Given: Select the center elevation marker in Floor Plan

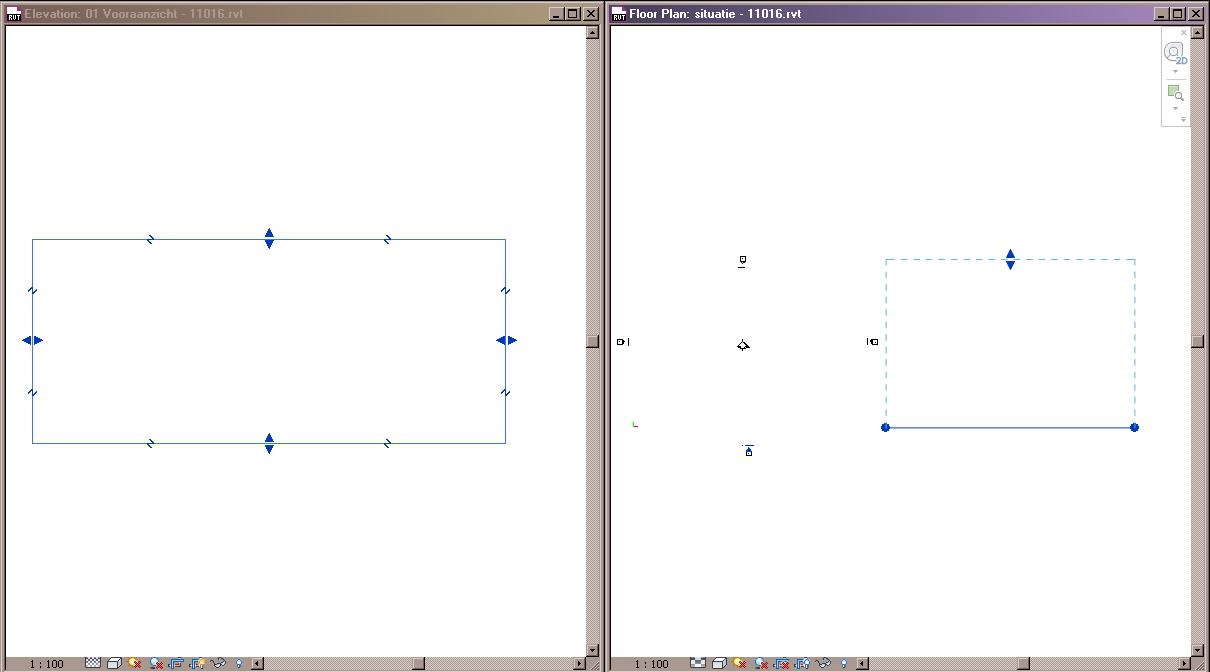Looking at the screenshot, I should tap(743, 346).
